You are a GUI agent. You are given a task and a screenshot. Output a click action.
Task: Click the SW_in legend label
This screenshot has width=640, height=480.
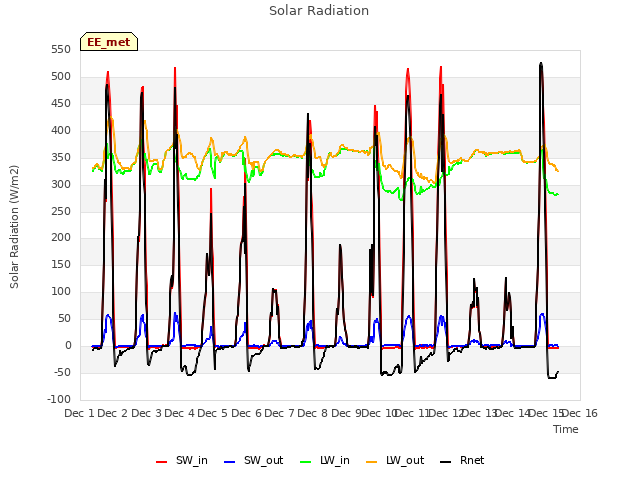191,460
